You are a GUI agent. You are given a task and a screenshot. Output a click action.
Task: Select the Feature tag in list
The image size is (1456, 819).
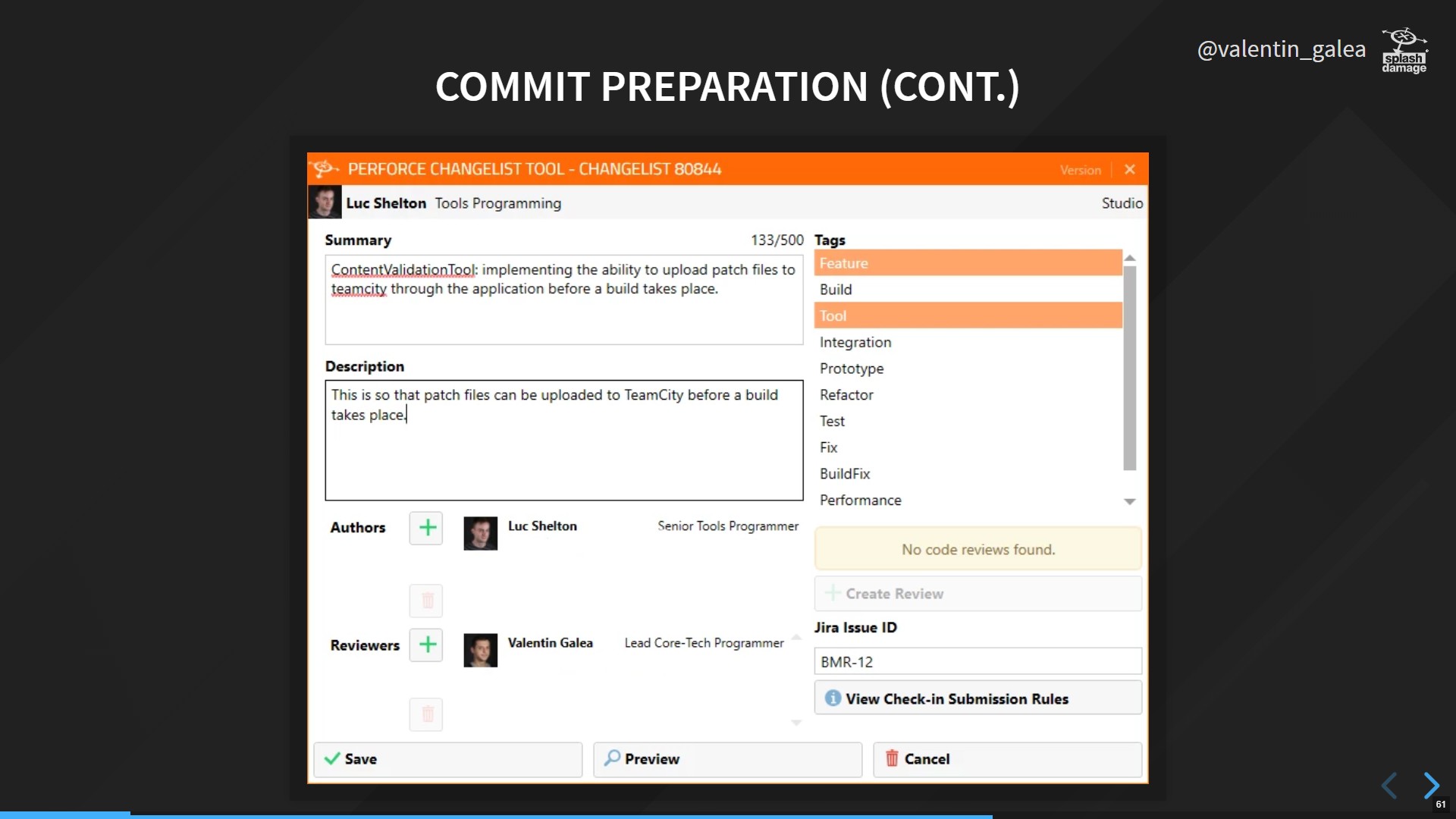(967, 263)
